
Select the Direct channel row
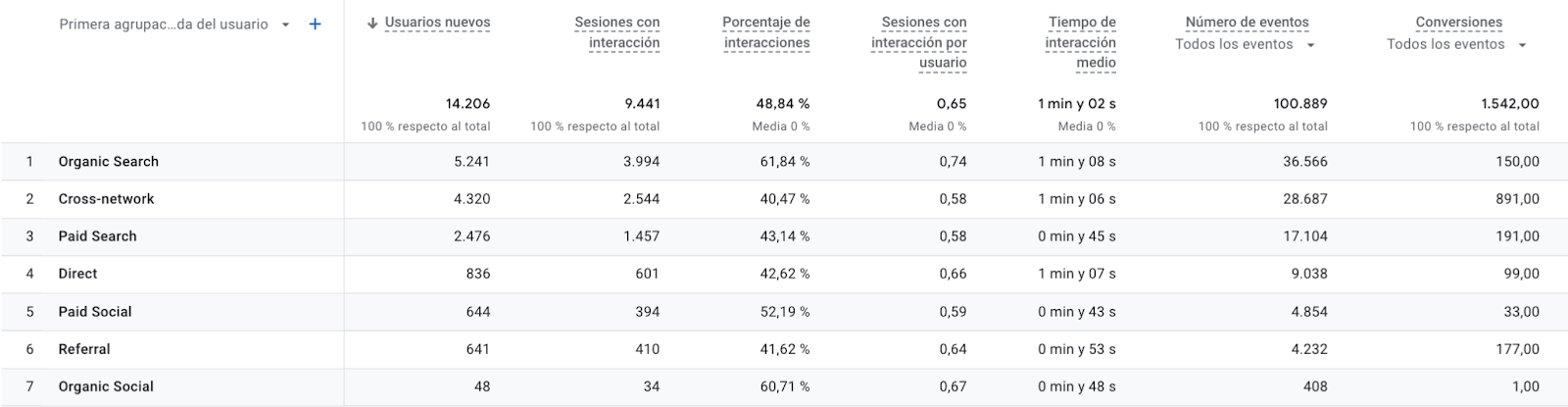(x=784, y=274)
